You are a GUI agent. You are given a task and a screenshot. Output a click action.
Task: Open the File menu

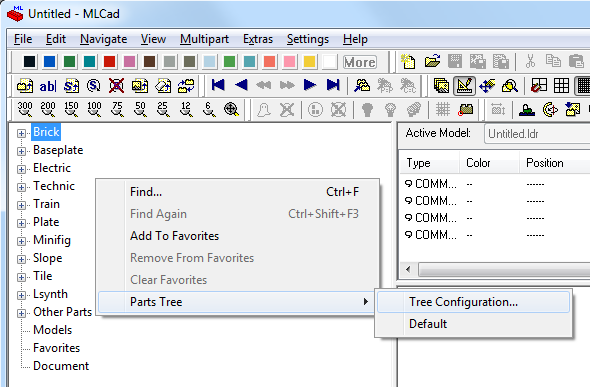click(x=23, y=39)
